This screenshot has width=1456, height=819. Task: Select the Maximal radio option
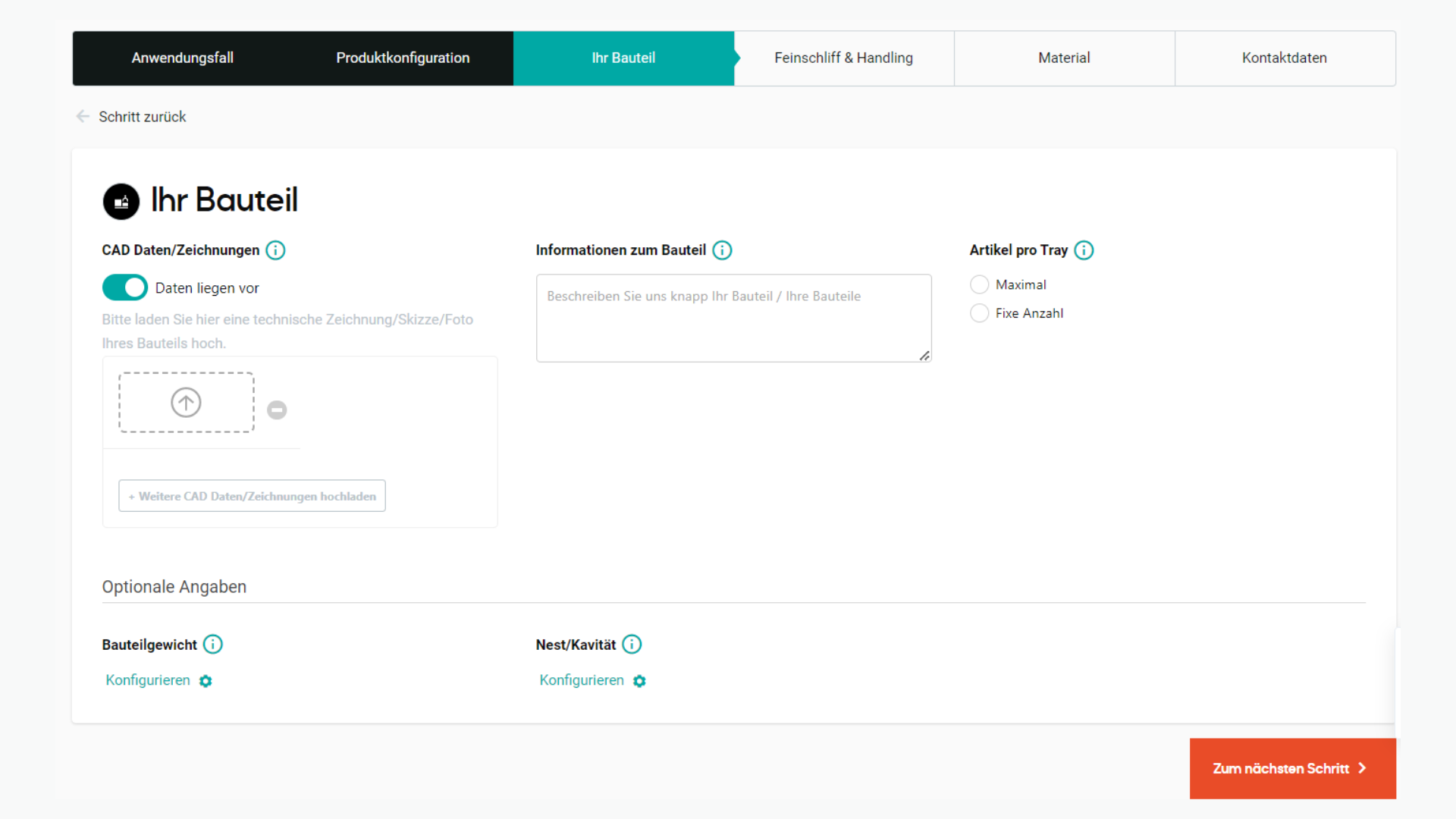pos(979,284)
